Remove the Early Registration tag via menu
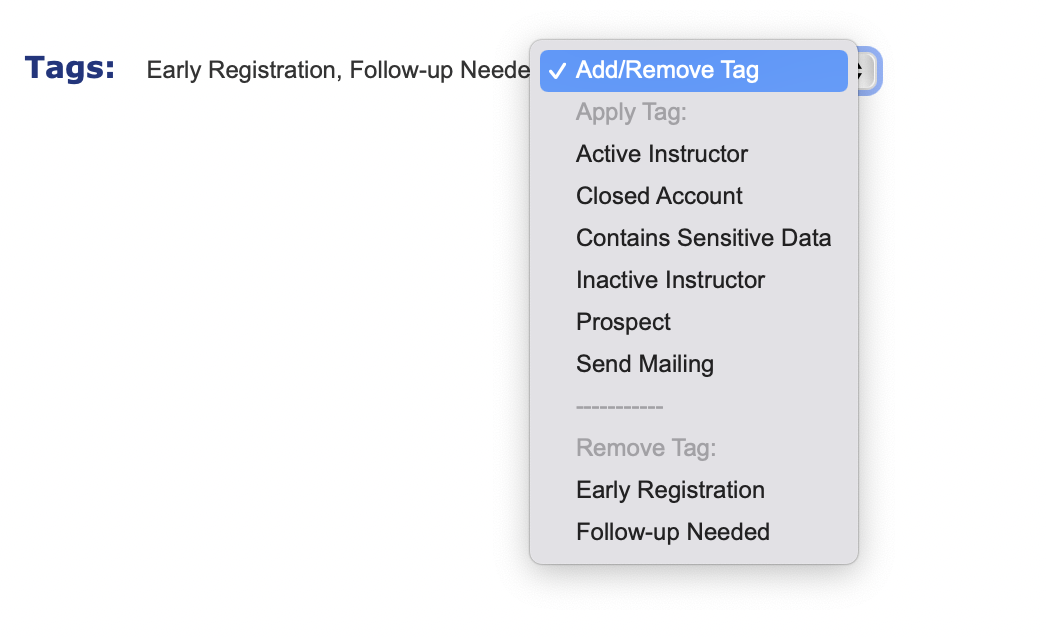This screenshot has height=638, width=1046. tap(670, 490)
